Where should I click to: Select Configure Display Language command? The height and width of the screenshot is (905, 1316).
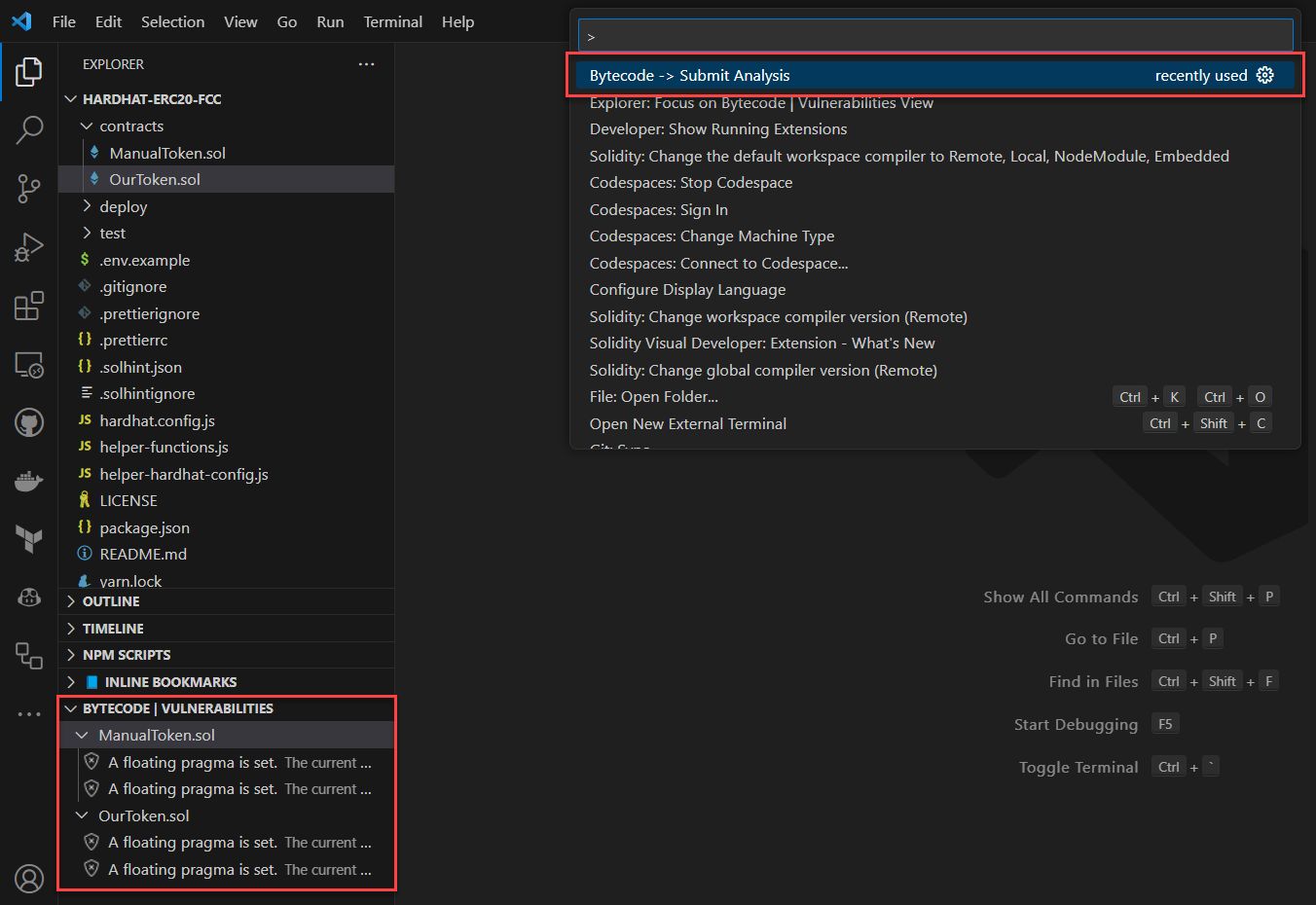[934, 289]
